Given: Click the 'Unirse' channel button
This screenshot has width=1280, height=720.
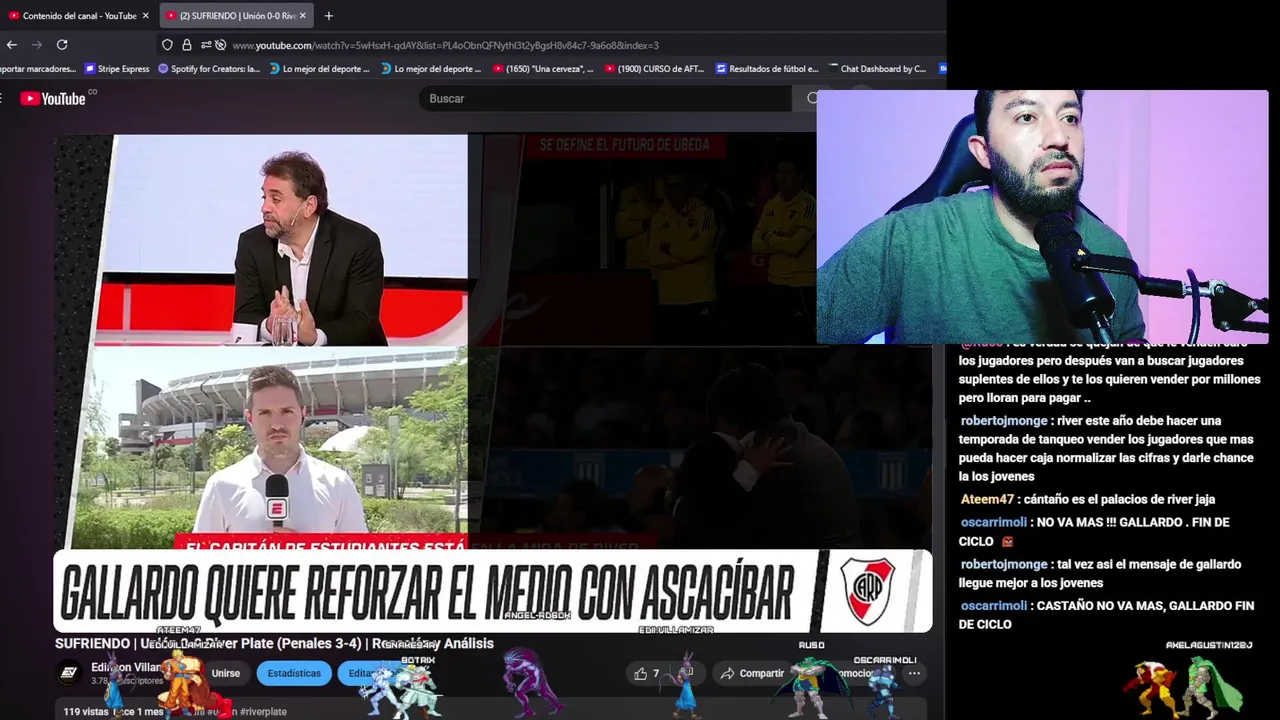Looking at the screenshot, I should click(x=225, y=673).
